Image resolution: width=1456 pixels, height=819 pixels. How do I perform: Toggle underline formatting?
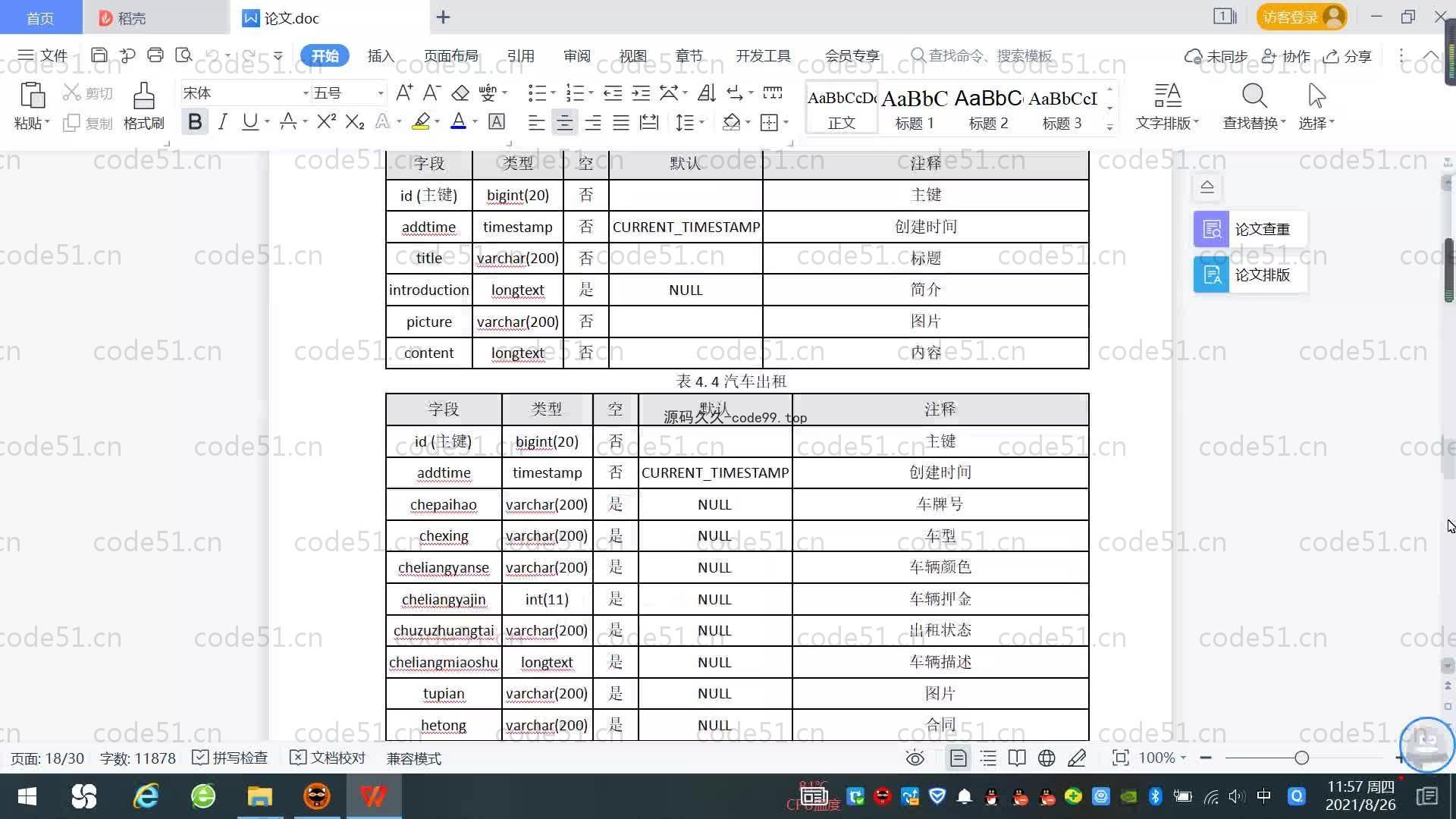tap(249, 122)
